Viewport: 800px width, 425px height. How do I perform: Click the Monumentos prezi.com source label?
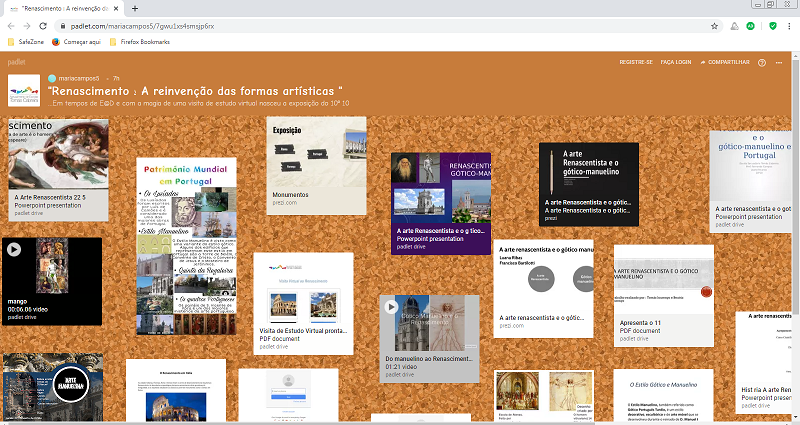coord(284,203)
